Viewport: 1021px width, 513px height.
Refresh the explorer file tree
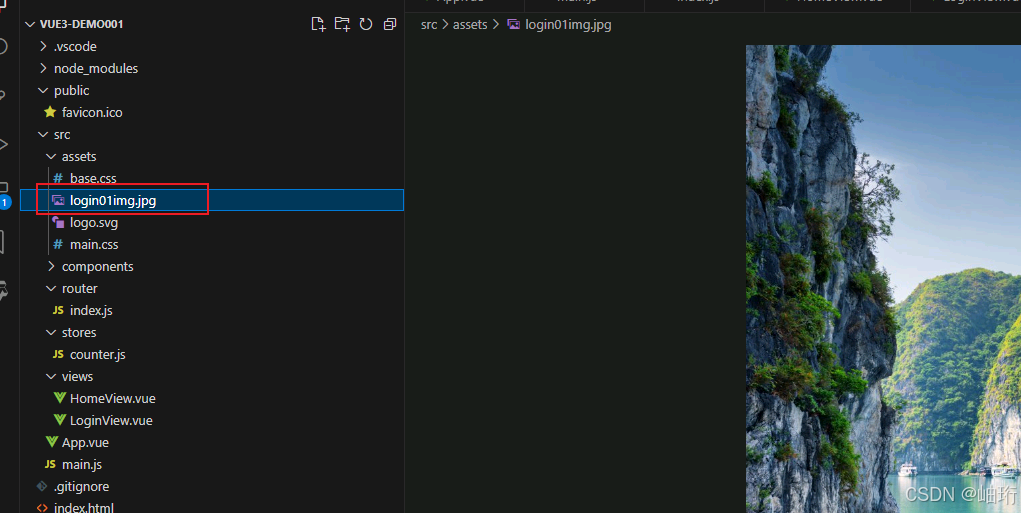[x=366, y=24]
